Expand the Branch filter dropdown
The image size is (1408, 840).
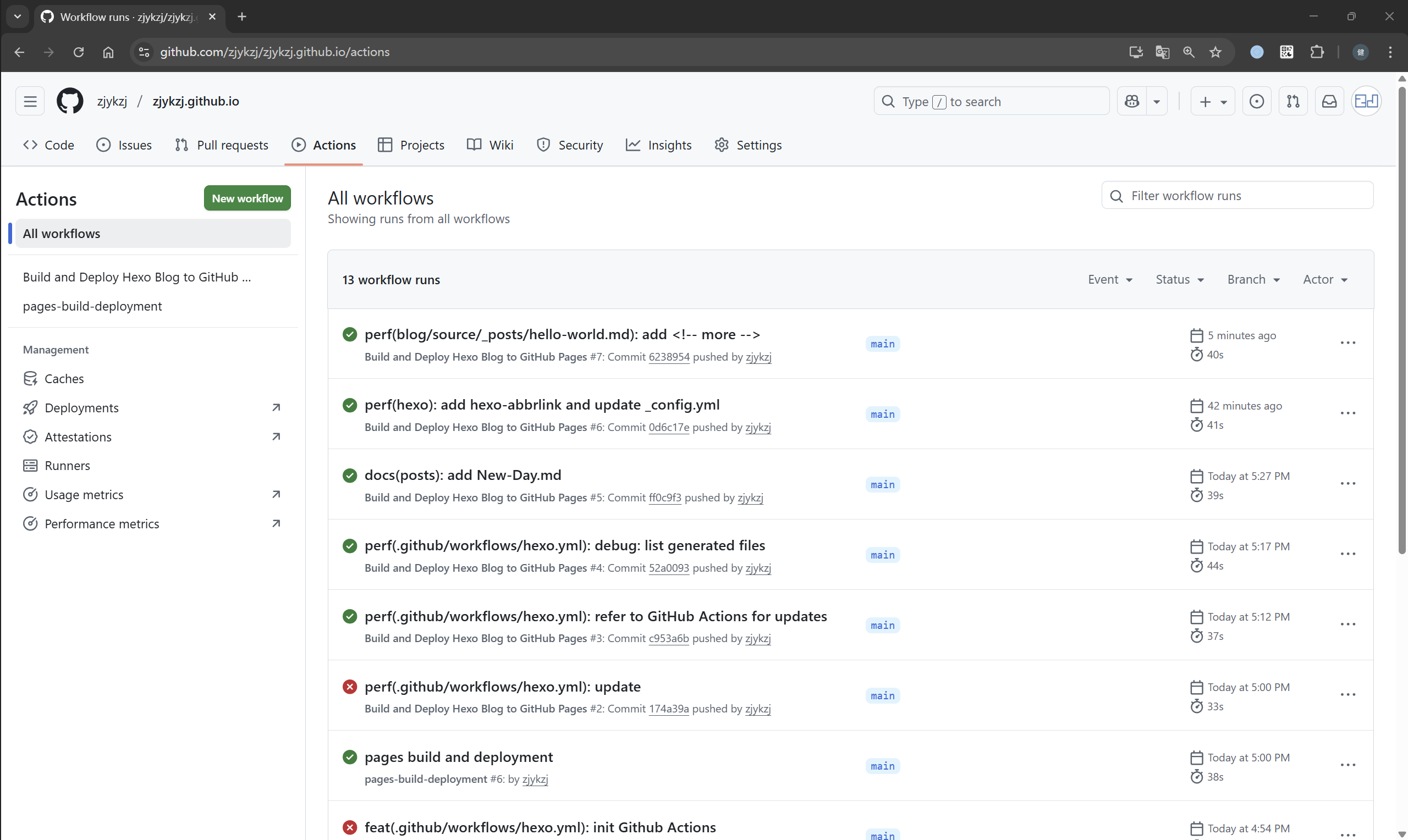[x=1253, y=280]
